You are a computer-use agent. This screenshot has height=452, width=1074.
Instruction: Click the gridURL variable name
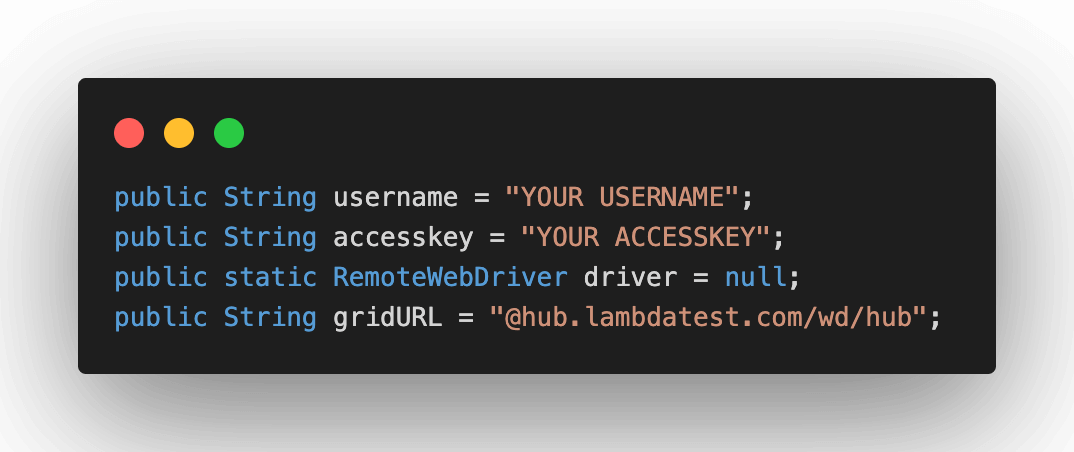click(387, 317)
